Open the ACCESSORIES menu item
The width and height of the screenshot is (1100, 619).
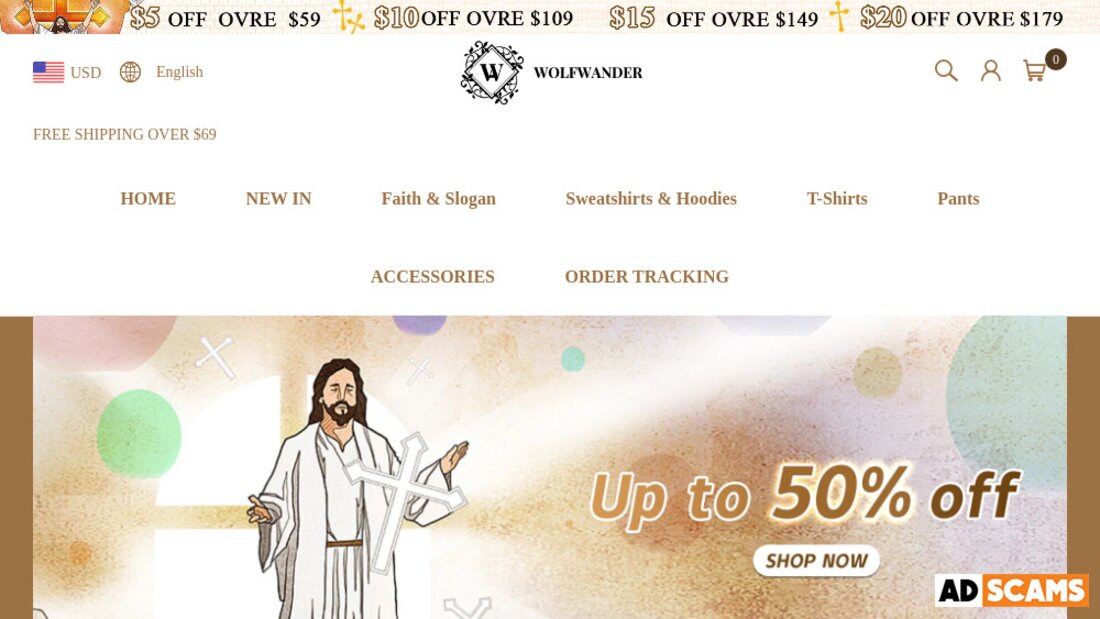[x=433, y=277]
